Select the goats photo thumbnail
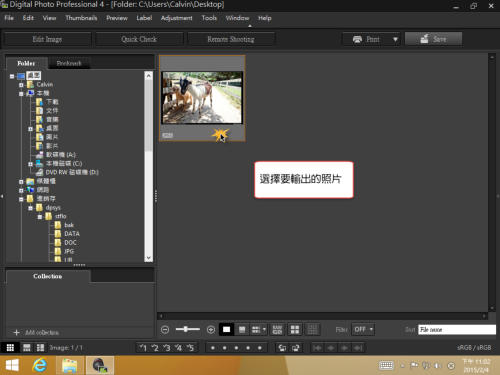Image resolution: width=500 pixels, height=375 pixels. pos(202,98)
